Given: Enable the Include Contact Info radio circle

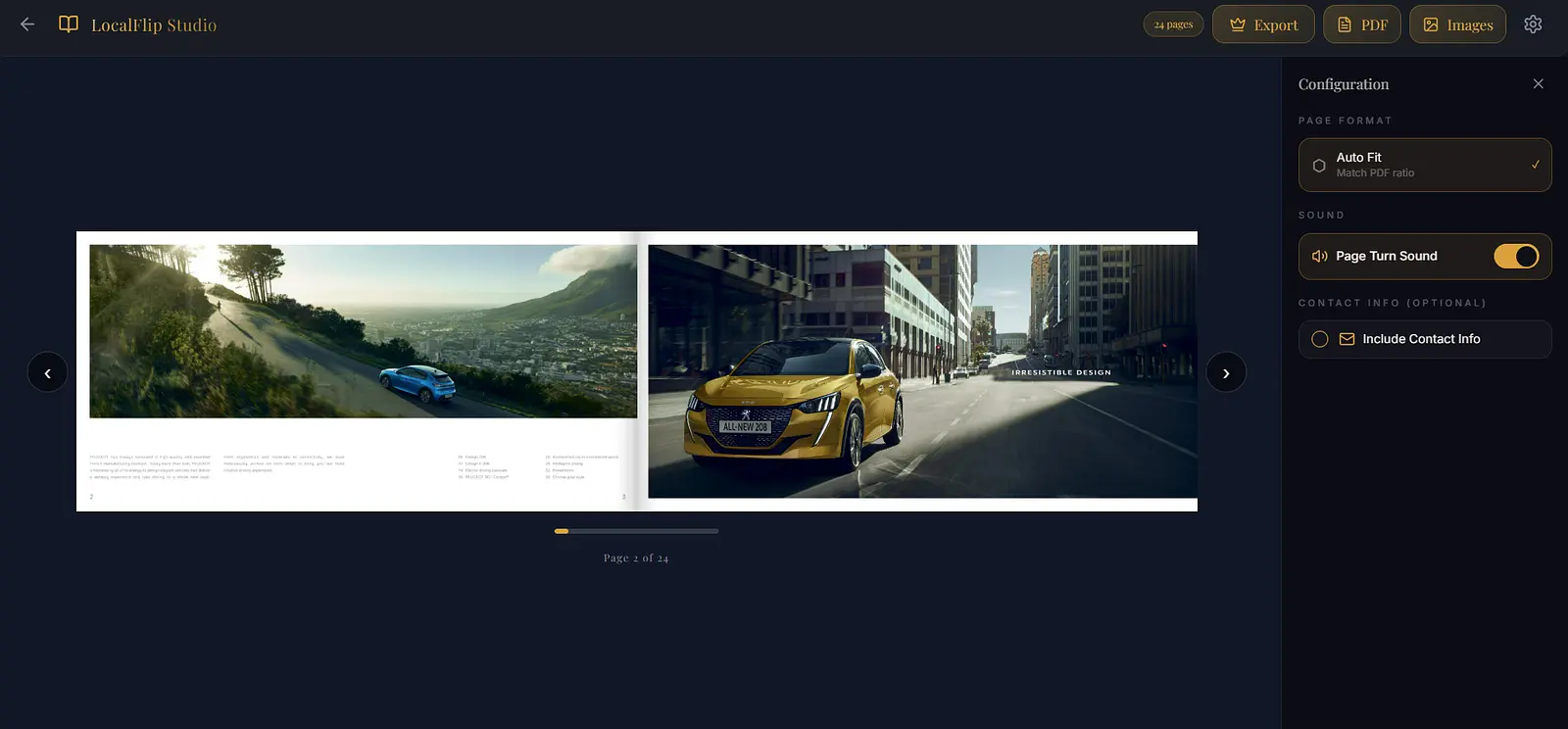Looking at the screenshot, I should point(1320,339).
